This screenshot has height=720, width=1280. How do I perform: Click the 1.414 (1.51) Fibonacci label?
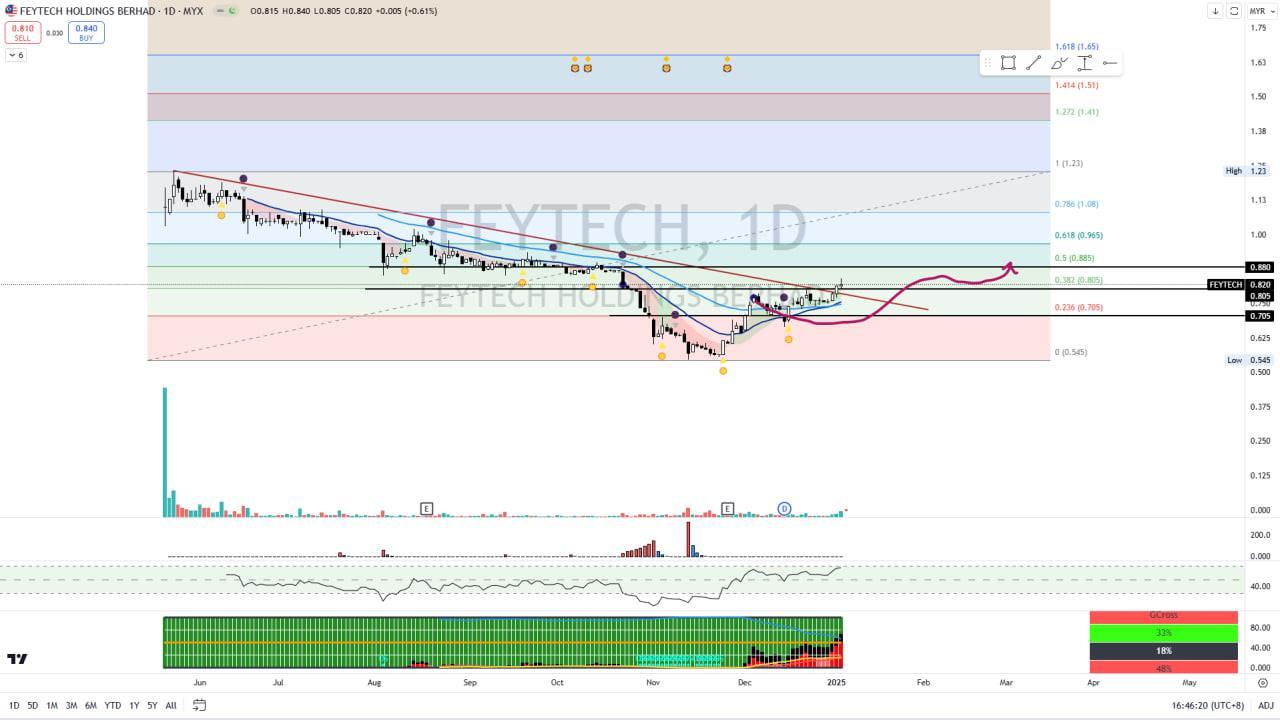tap(1076, 85)
